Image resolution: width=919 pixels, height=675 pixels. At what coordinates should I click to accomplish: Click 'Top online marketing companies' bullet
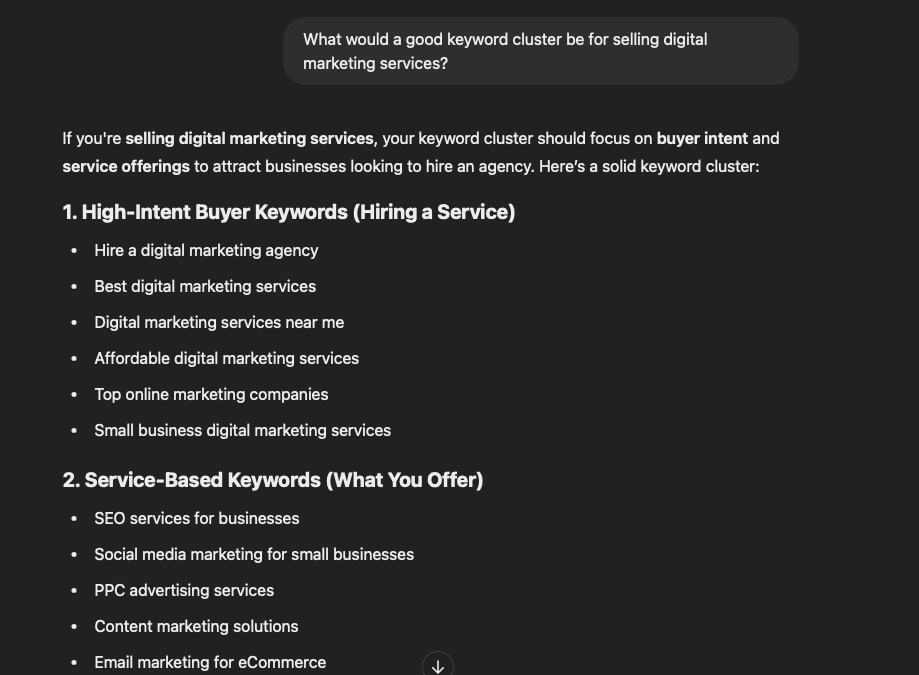click(211, 394)
